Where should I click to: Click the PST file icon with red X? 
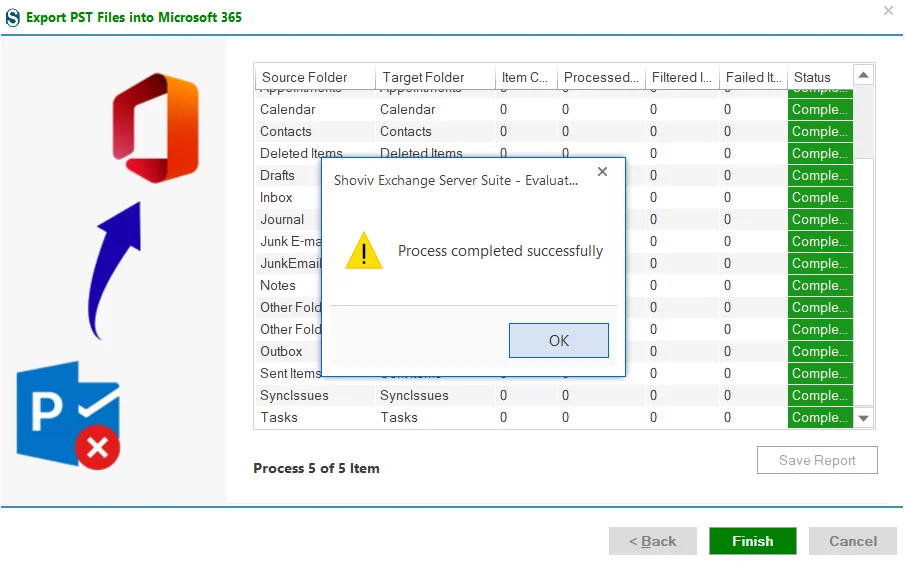(x=68, y=414)
